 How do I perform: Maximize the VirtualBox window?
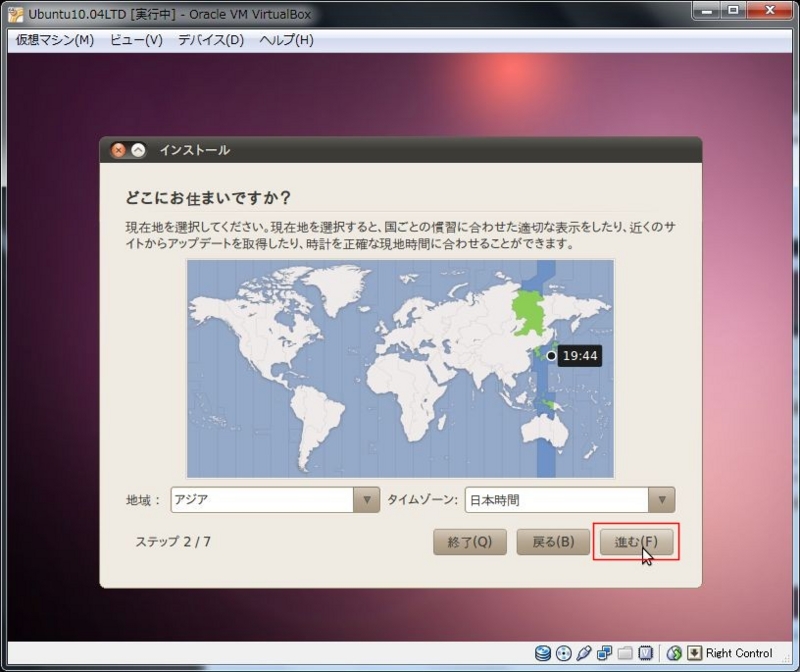[x=733, y=10]
